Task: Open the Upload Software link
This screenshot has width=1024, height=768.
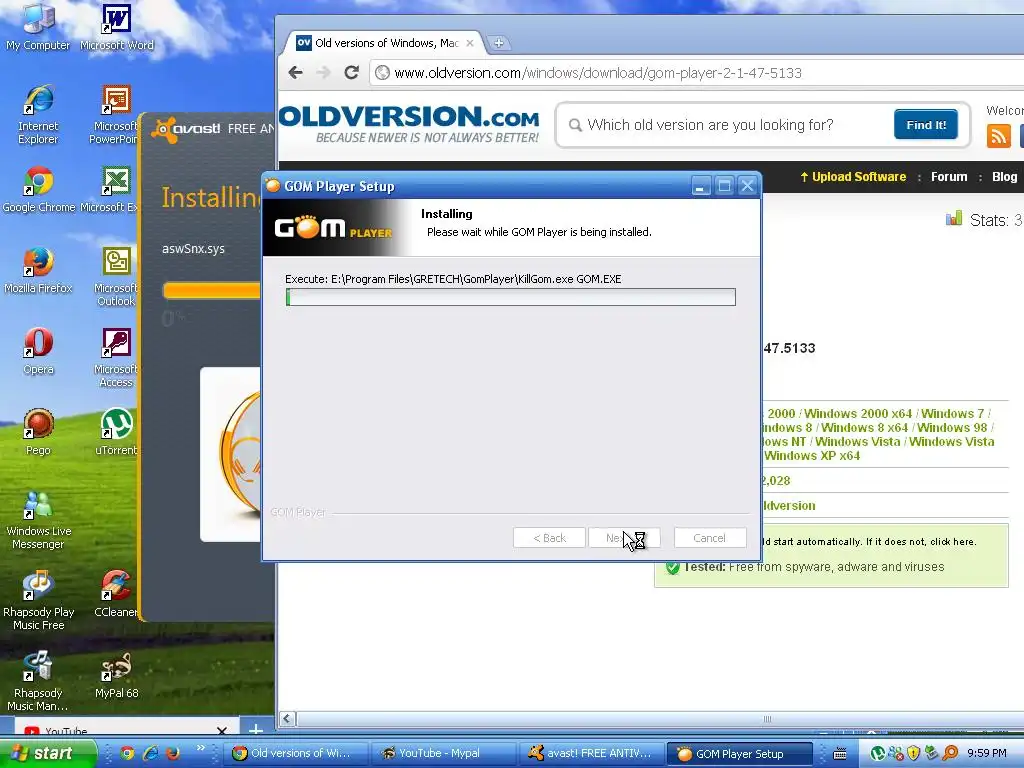Action: point(853,177)
